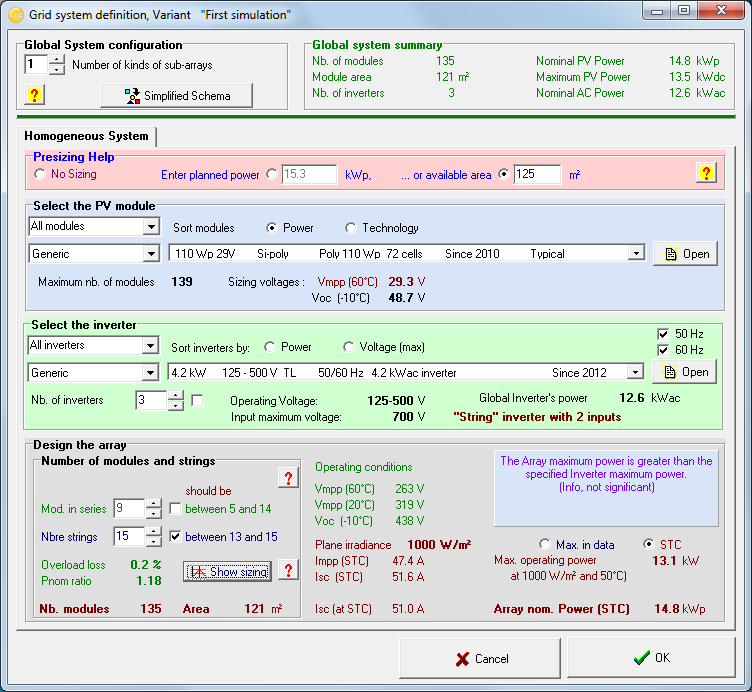Click the application icon in the title bar
Image resolution: width=752 pixels, height=692 pixels.
(x=16, y=15)
